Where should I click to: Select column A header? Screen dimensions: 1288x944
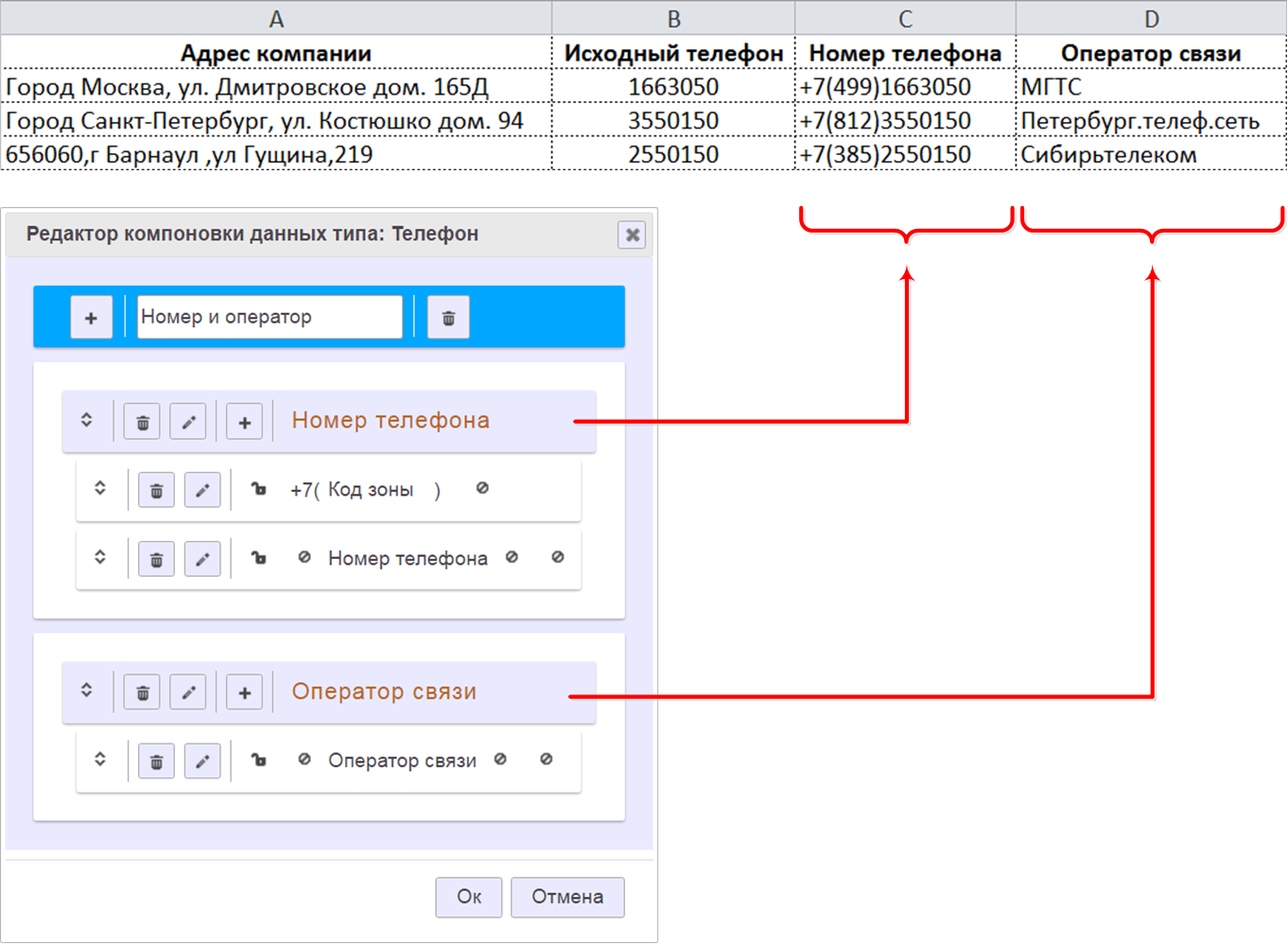pyautogui.click(x=276, y=19)
